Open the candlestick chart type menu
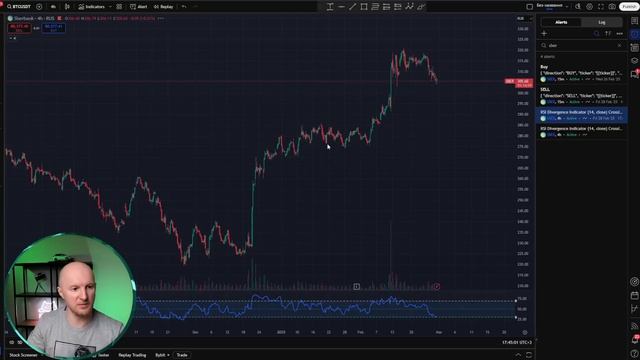The width and height of the screenshot is (640, 360). [67, 7]
